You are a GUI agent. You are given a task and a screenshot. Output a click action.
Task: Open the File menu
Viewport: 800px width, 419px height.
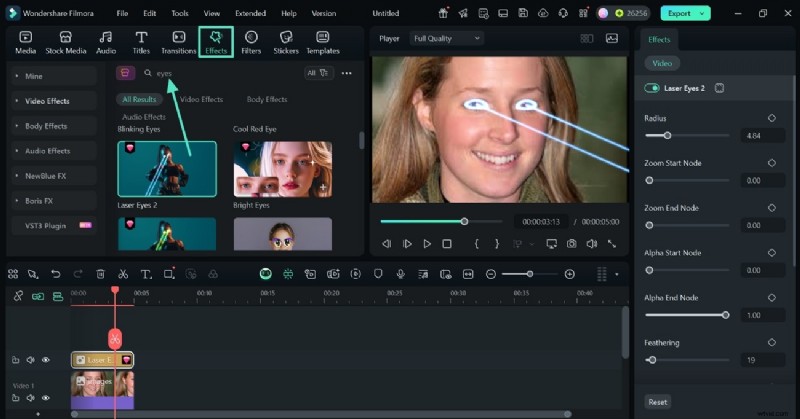tap(122, 13)
